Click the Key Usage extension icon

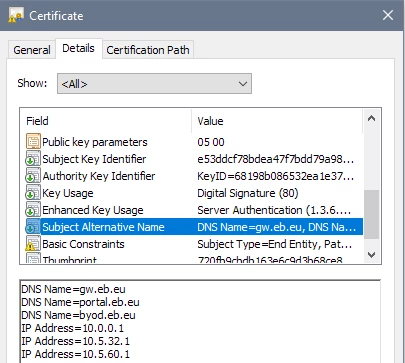(x=33, y=193)
